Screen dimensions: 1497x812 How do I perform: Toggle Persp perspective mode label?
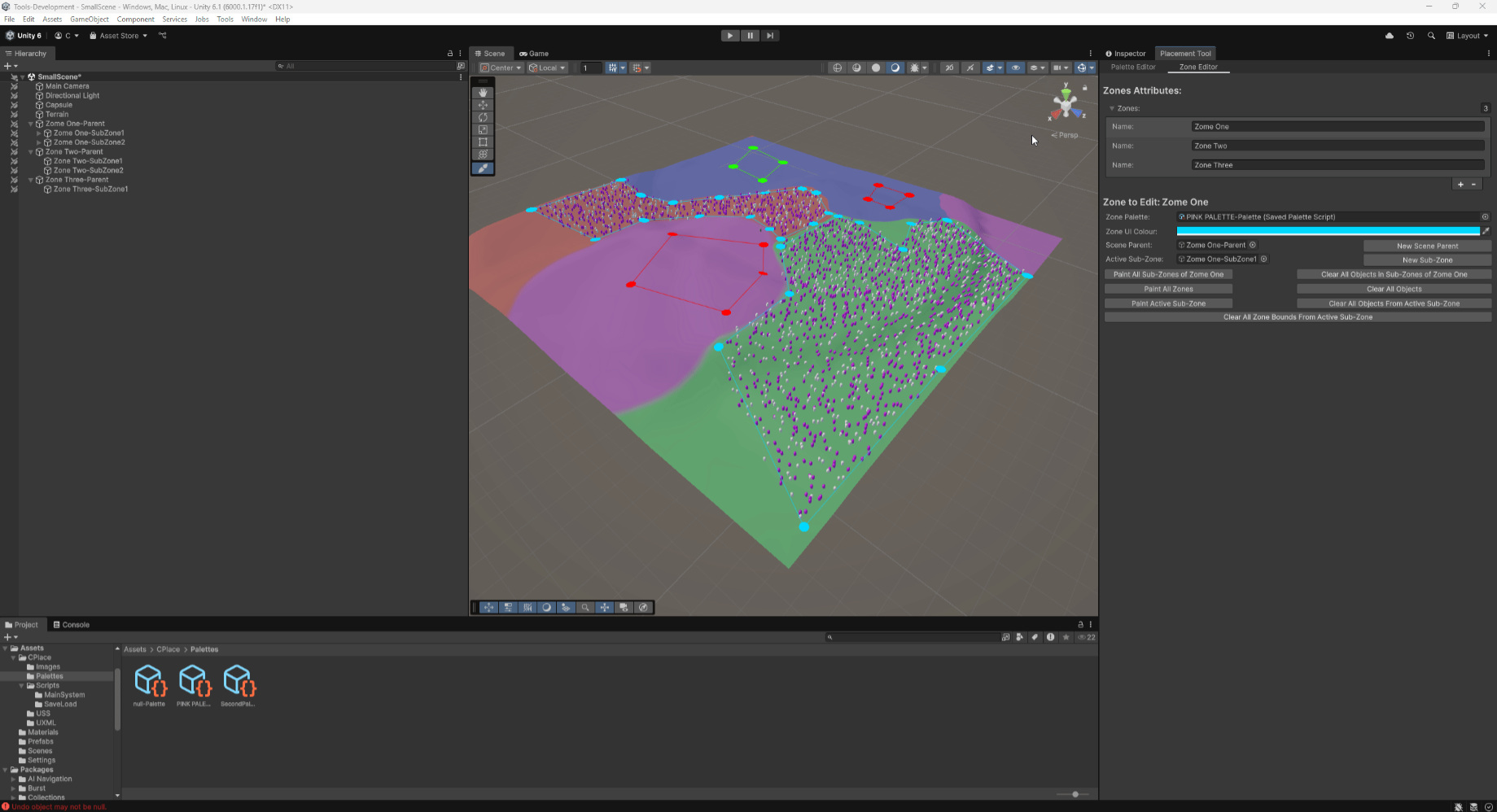(1065, 135)
